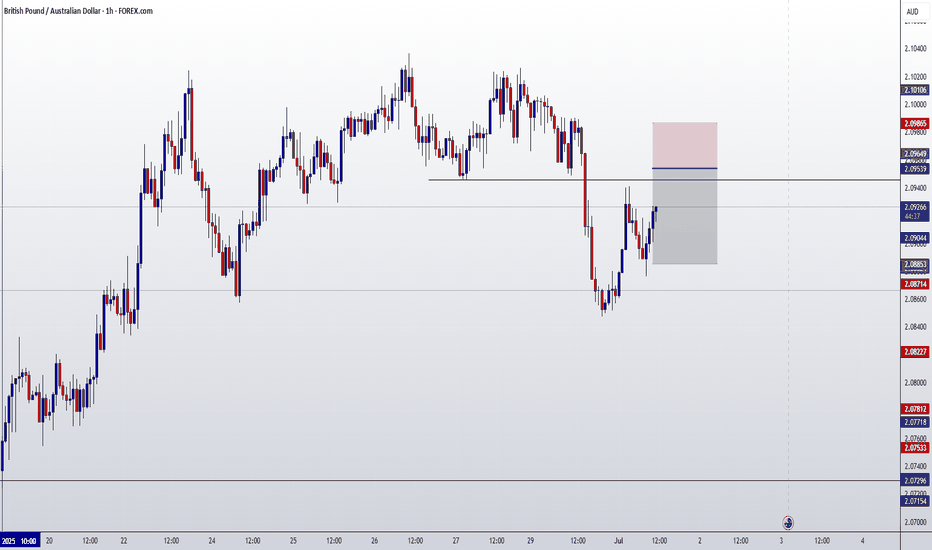The width and height of the screenshot is (932, 550).
Task: Click the 2025 10:00 date label on the time axis
Action: [x=20, y=541]
